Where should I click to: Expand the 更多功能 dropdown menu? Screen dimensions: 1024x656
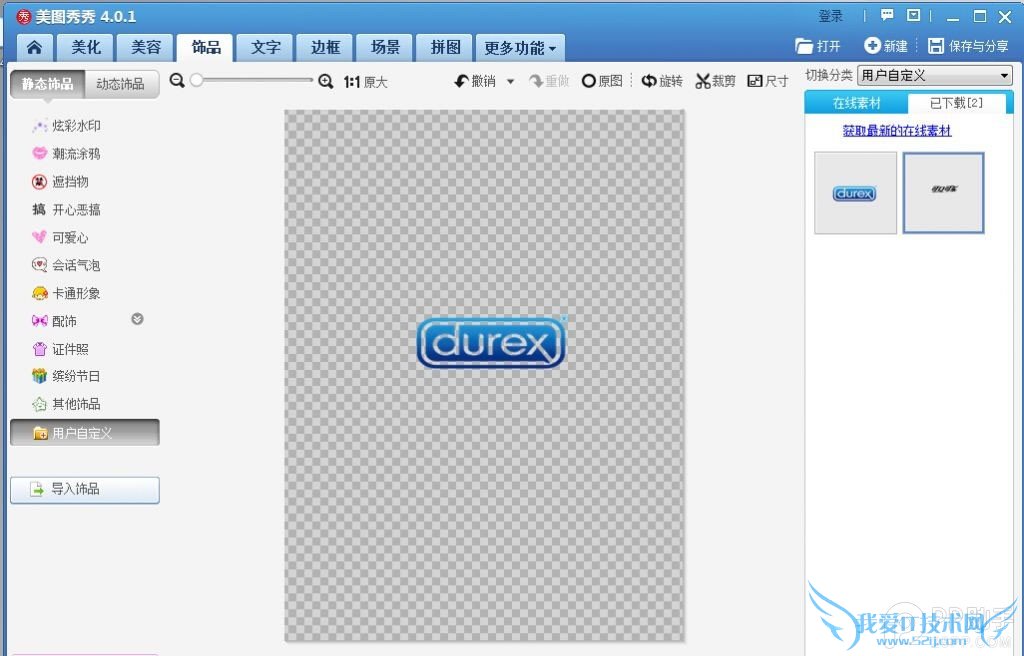(x=520, y=47)
